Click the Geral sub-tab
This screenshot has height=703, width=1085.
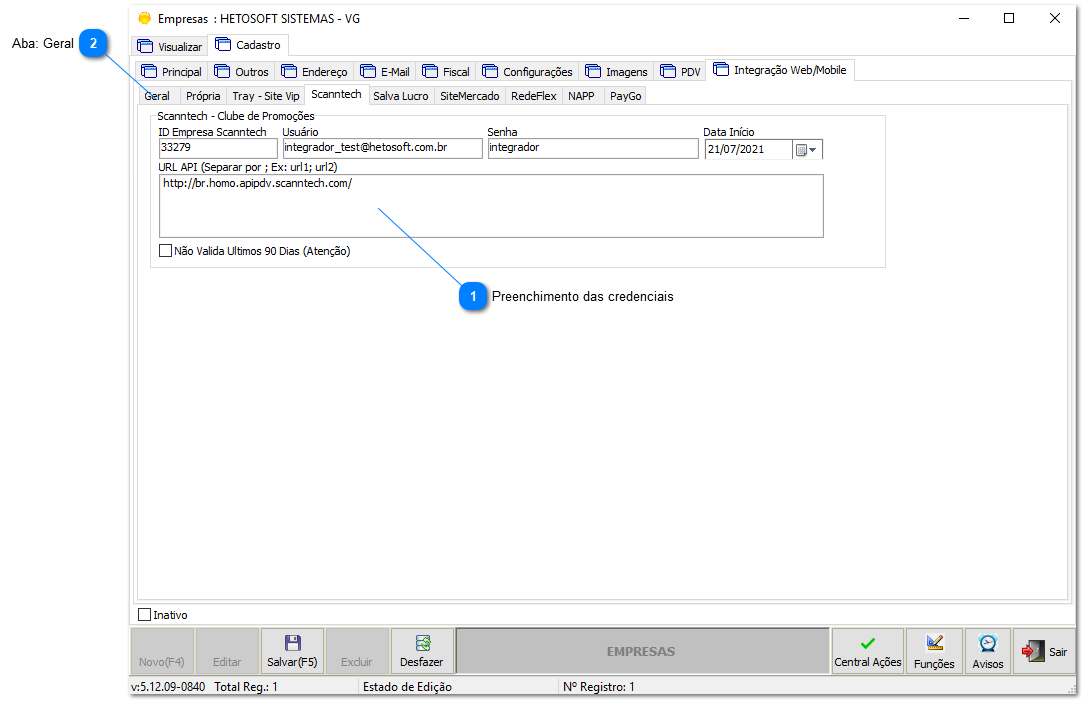coord(157,96)
